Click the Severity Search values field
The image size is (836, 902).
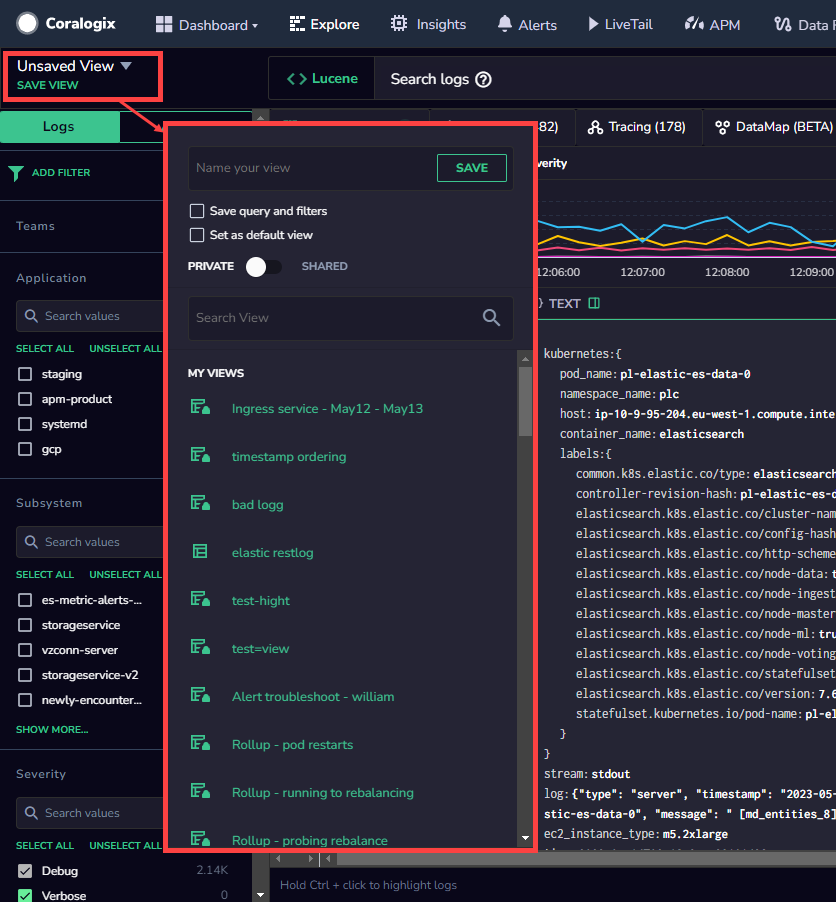[91, 813]
